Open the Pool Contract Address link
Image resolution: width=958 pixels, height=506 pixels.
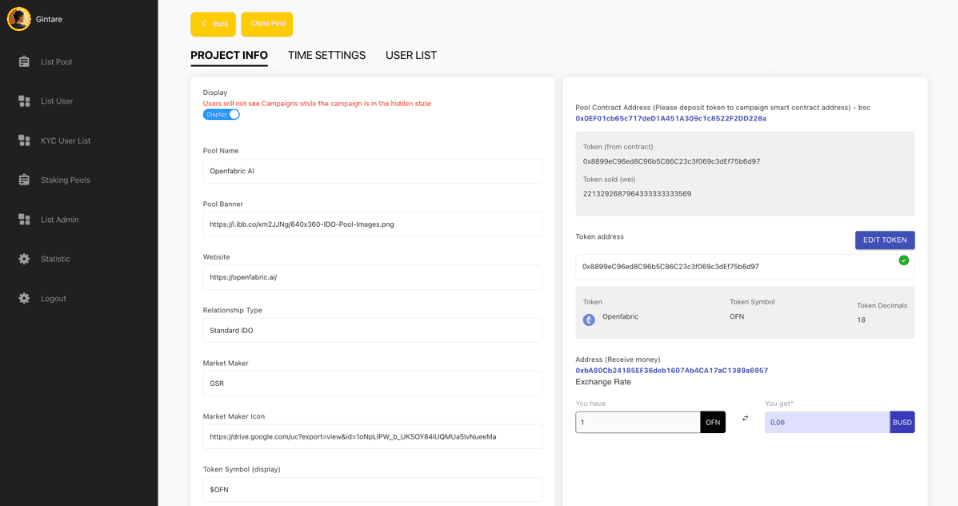pyautogui.click(x=670, y=119)
